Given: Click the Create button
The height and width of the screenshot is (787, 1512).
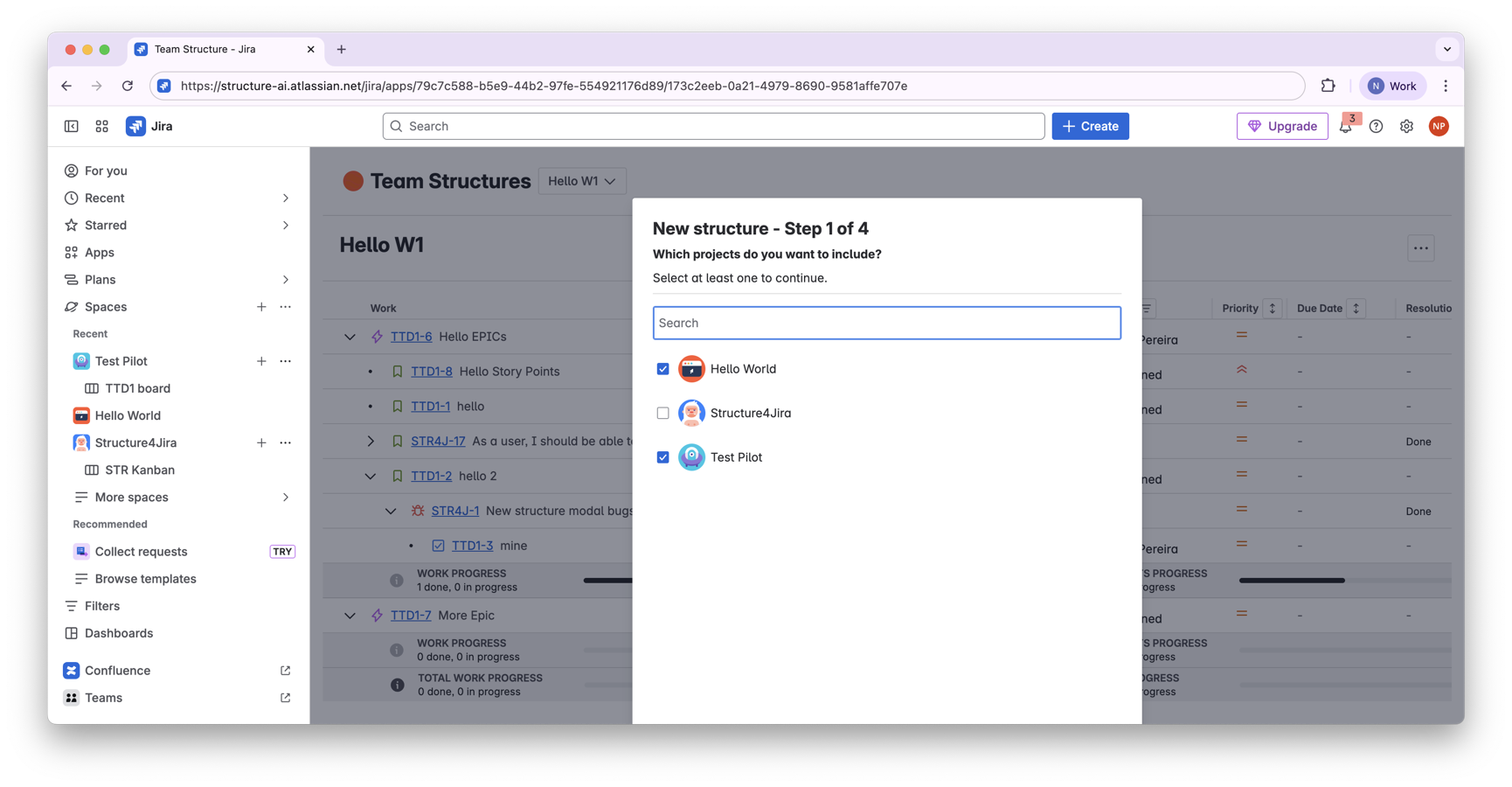Looking at the screenshot, I should (x=1090, y=127).
